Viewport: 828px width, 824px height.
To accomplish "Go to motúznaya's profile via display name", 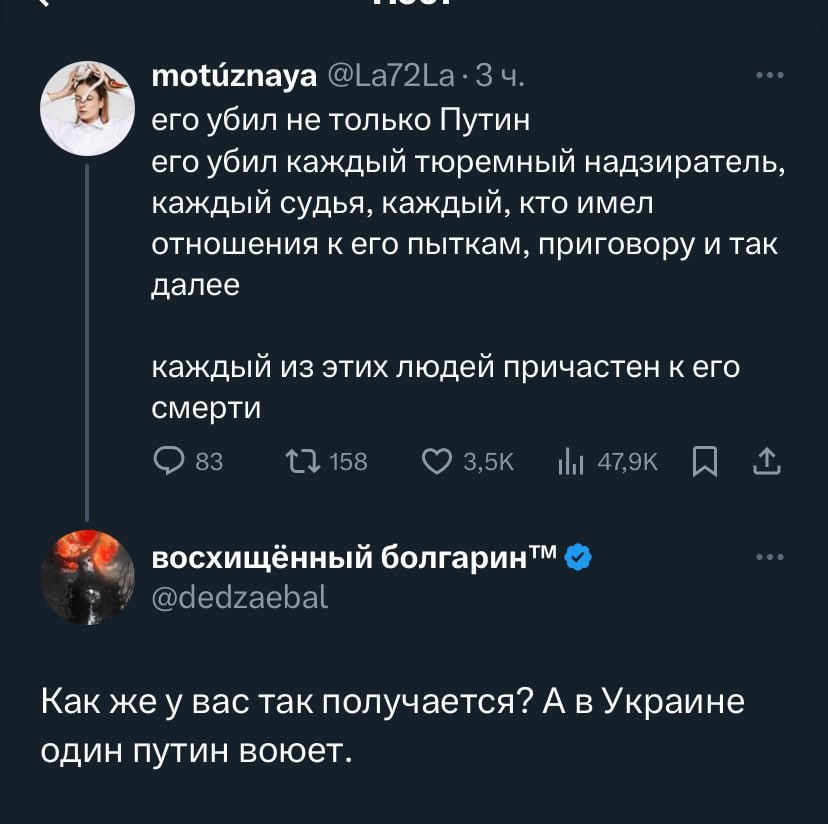I will pos(233,75).
